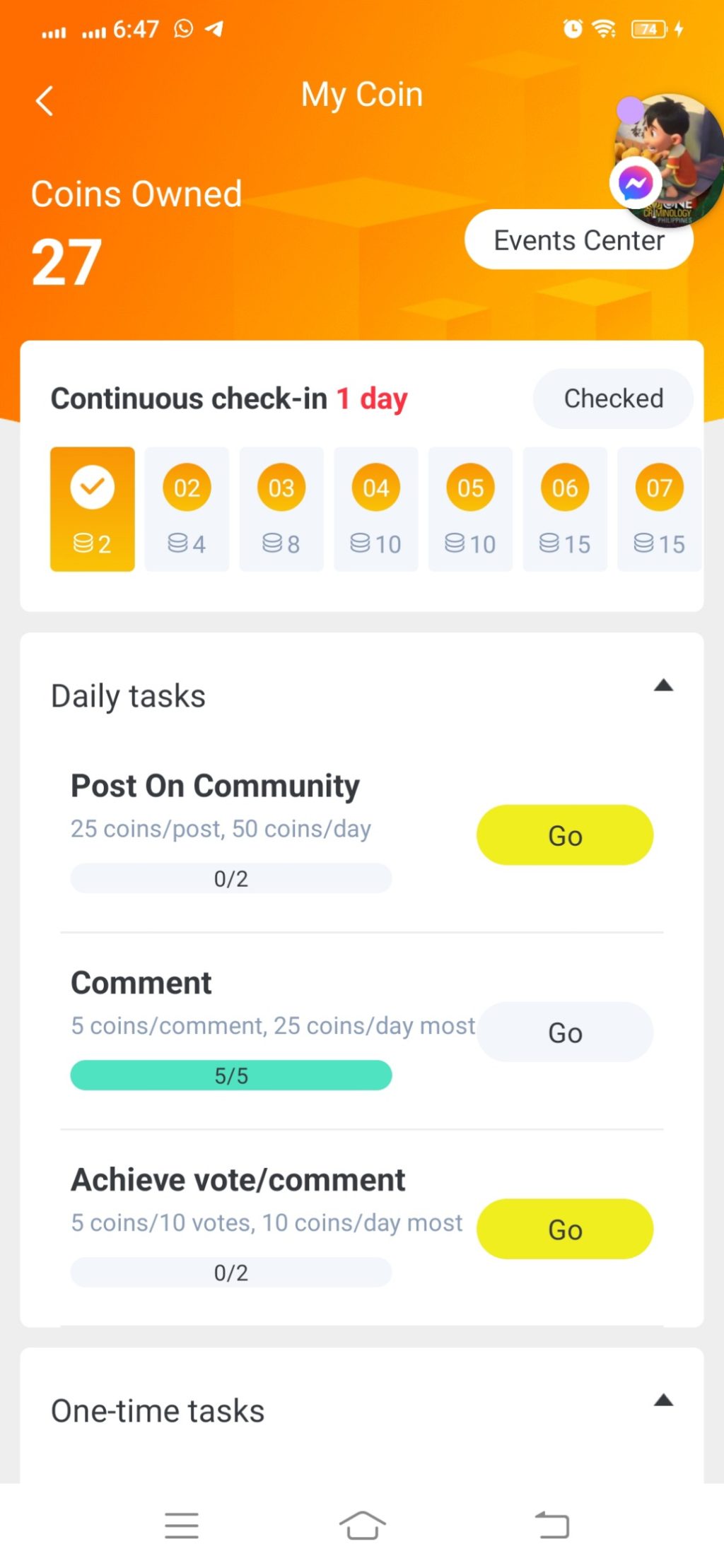Tap the day 07 check-in coin
This screenshot has height=1568, width=724.
[x=659, y=488]
